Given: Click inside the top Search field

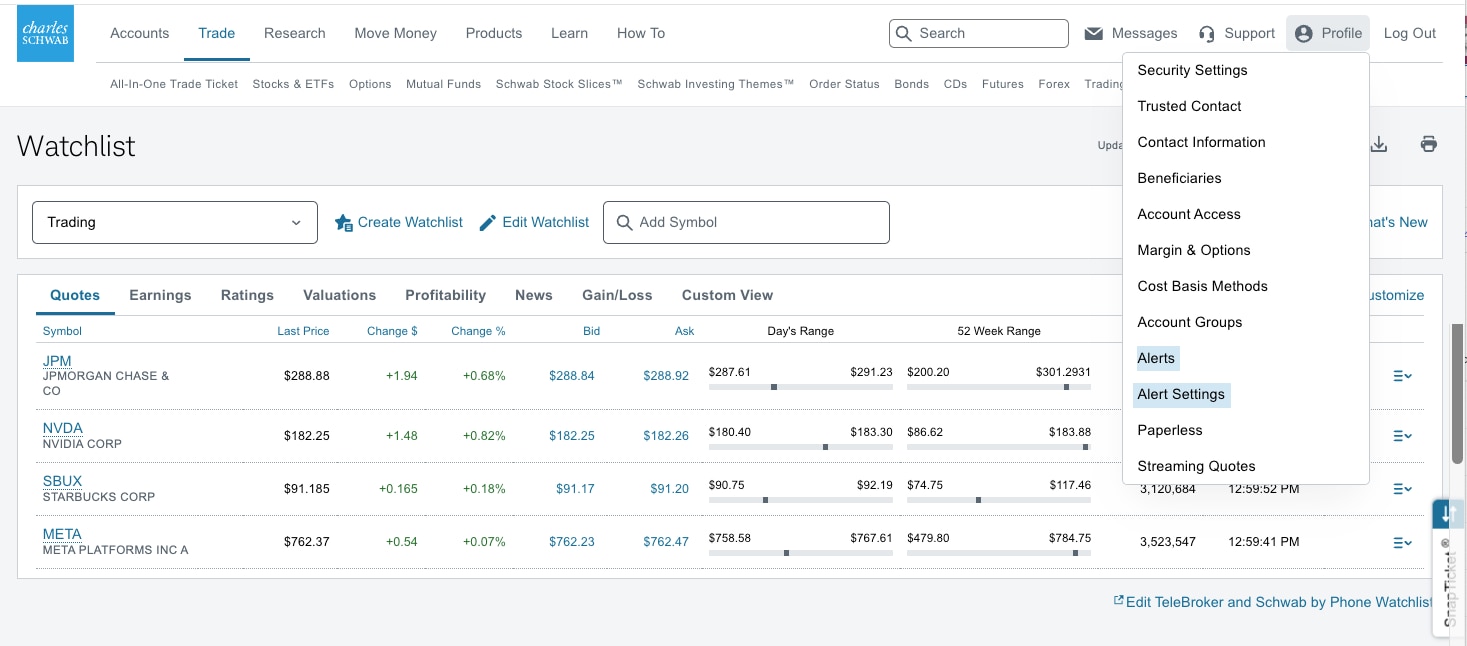Looking at the screenshot, I should pos(979,33).
